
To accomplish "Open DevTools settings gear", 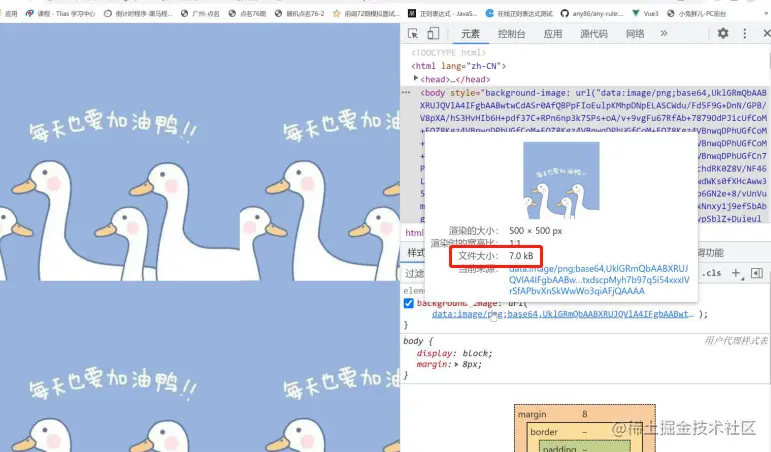I will pos(723,33).
